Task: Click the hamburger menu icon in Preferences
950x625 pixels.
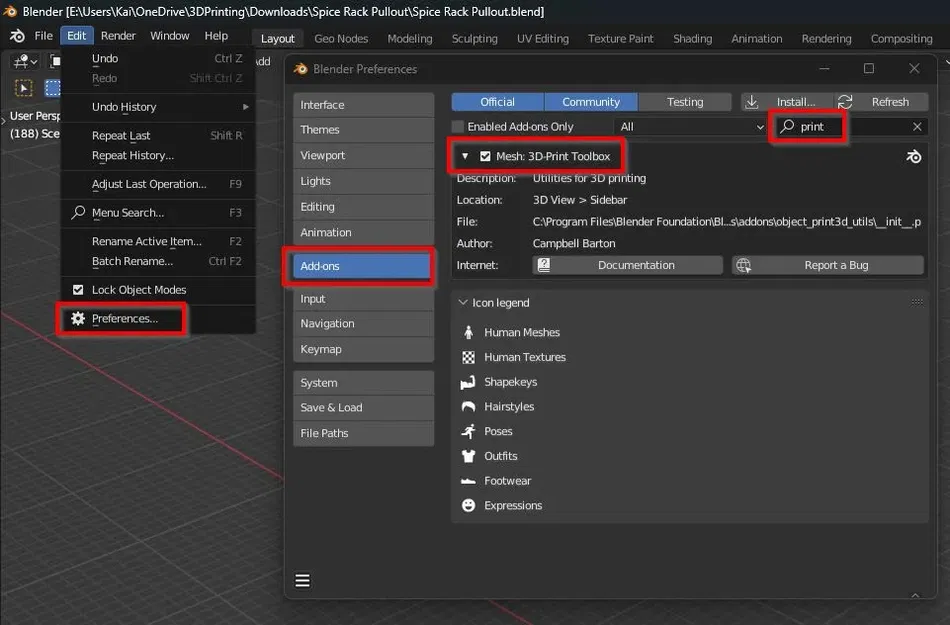Action: click(302, 580)
